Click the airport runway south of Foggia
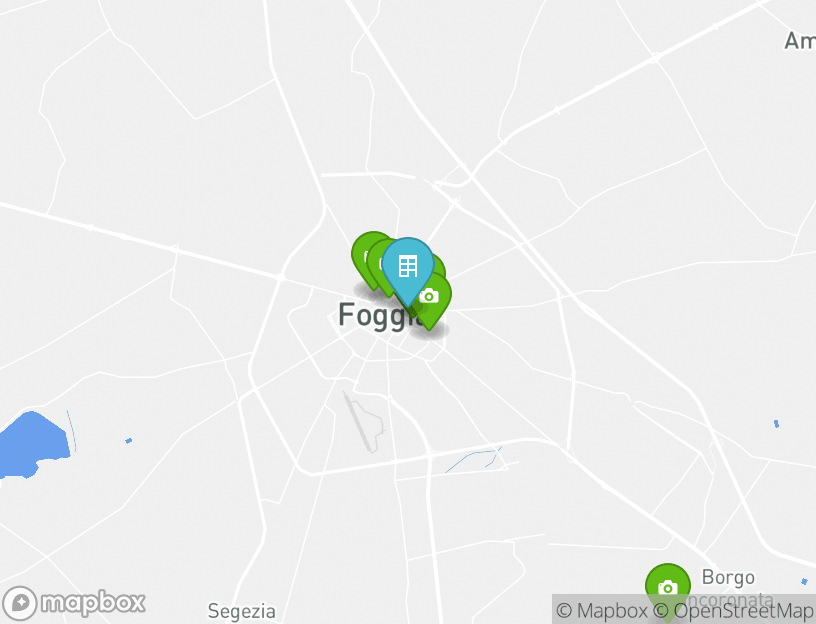Viewport: 816px width, 624px height. (x=356, y=422)
